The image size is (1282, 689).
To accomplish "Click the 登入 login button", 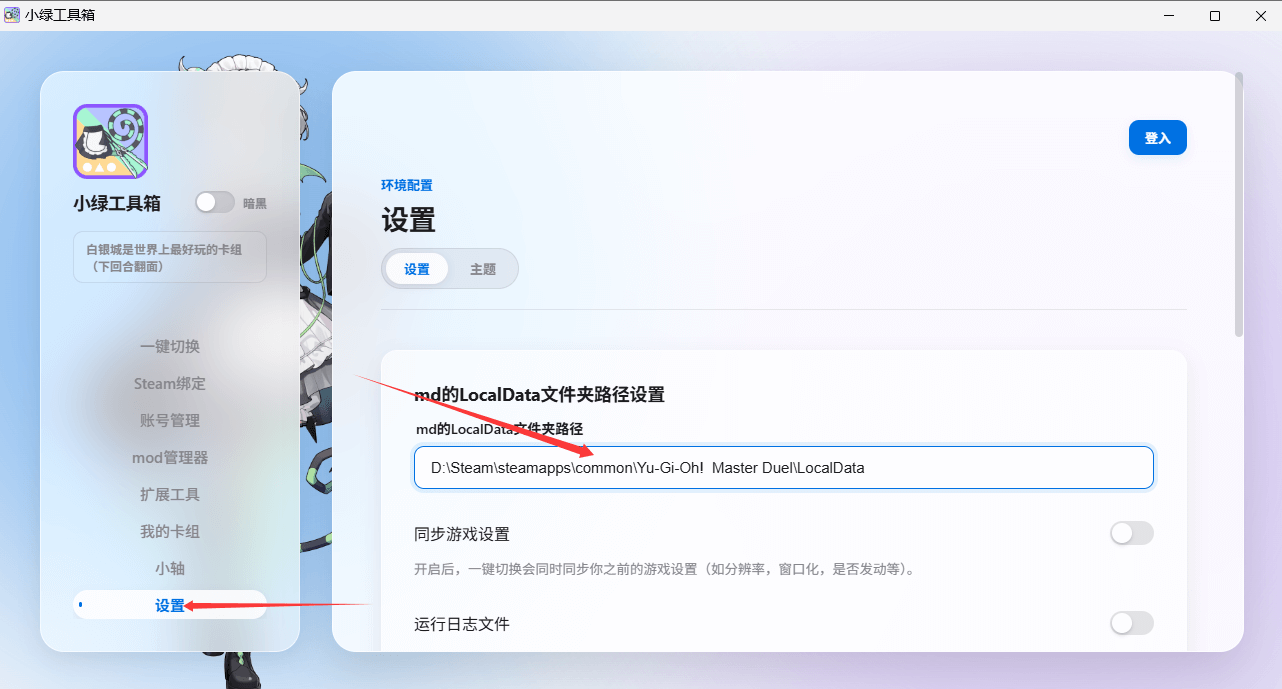I will 1157,137.
